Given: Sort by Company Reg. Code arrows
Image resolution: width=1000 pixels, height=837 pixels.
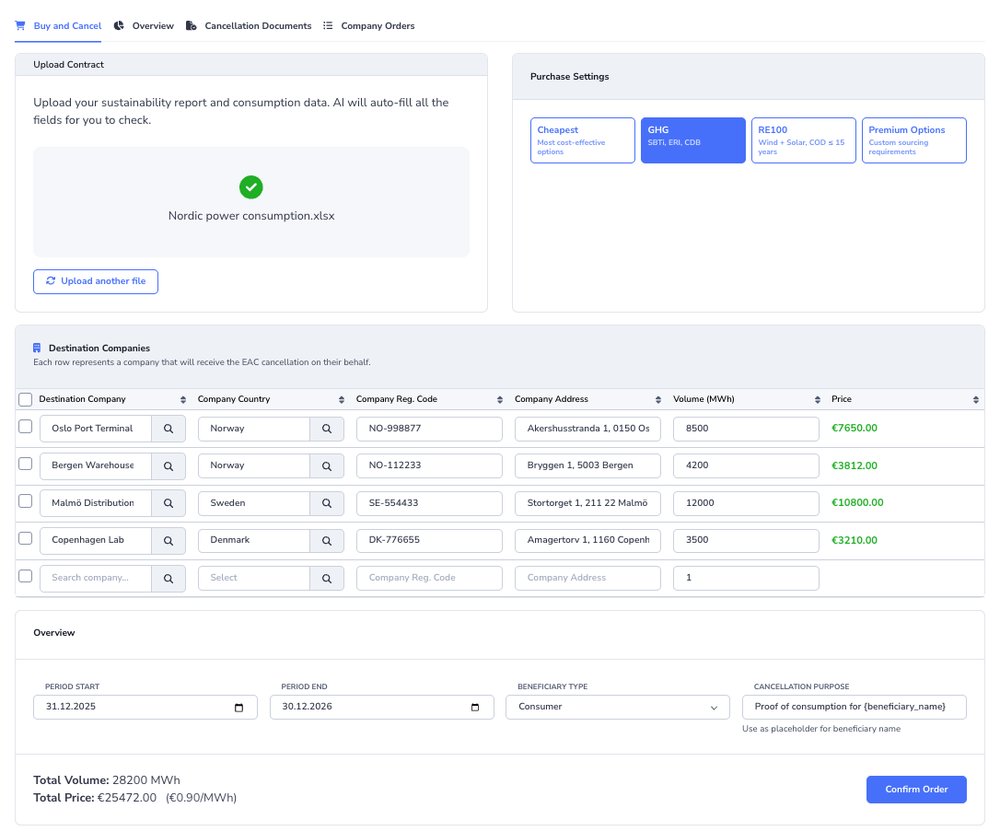Looking at the screenshot, I should [x=500, y=400].
